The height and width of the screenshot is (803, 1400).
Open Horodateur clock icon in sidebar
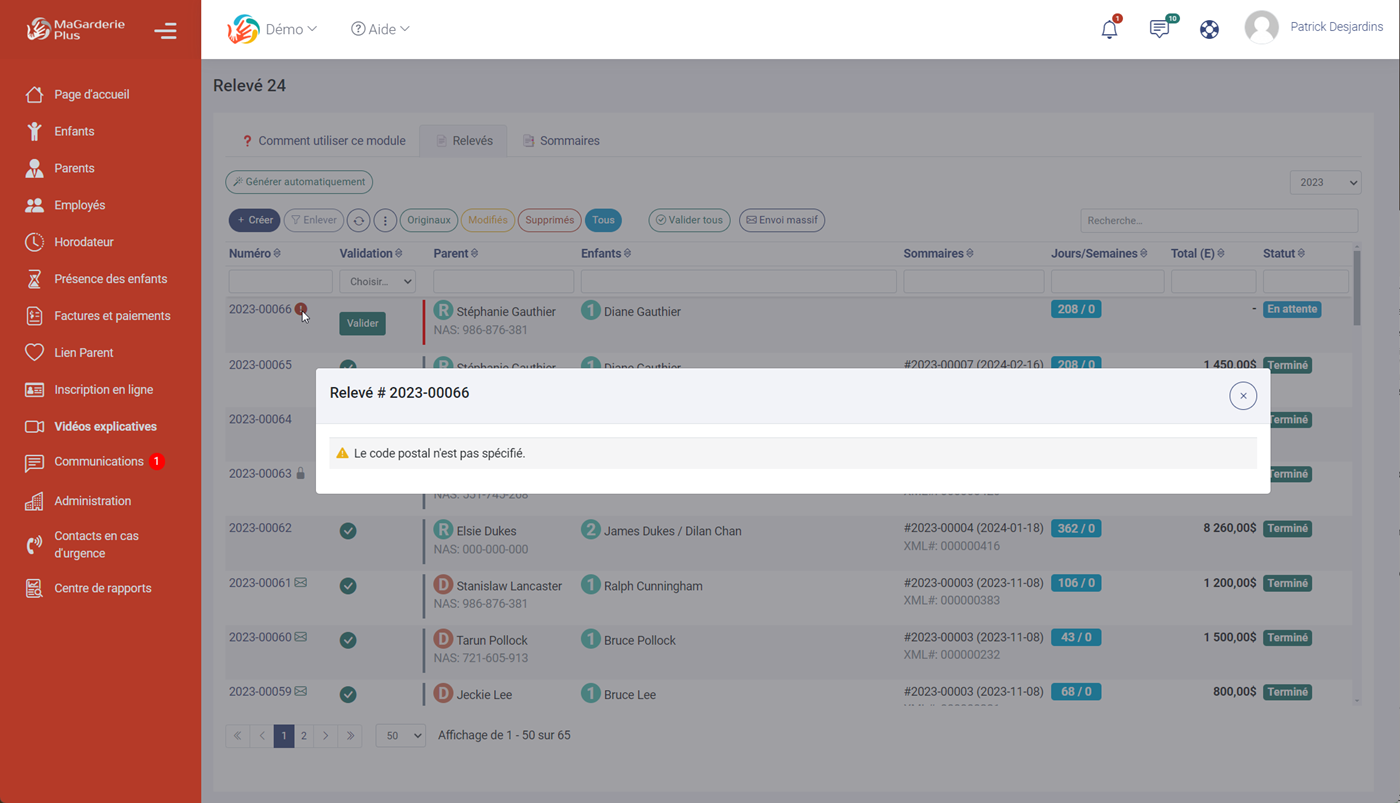35,242
